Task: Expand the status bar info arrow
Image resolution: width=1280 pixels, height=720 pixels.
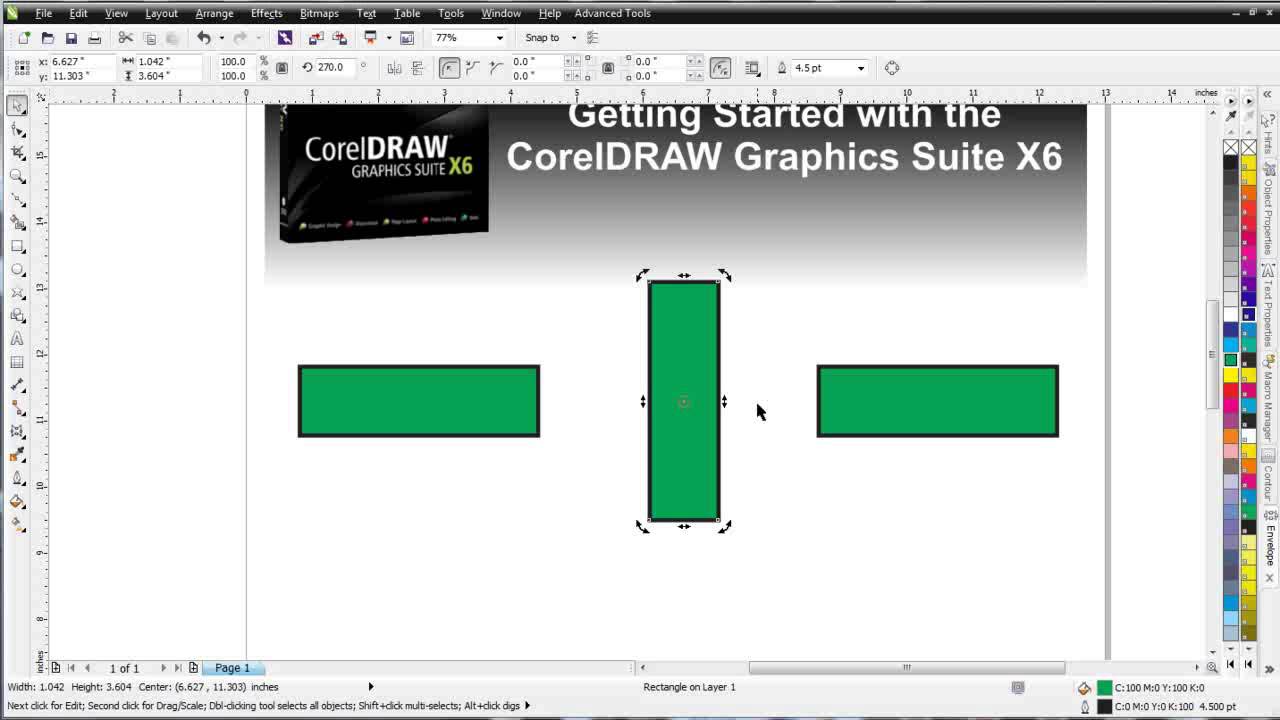Action: [371, 687]
